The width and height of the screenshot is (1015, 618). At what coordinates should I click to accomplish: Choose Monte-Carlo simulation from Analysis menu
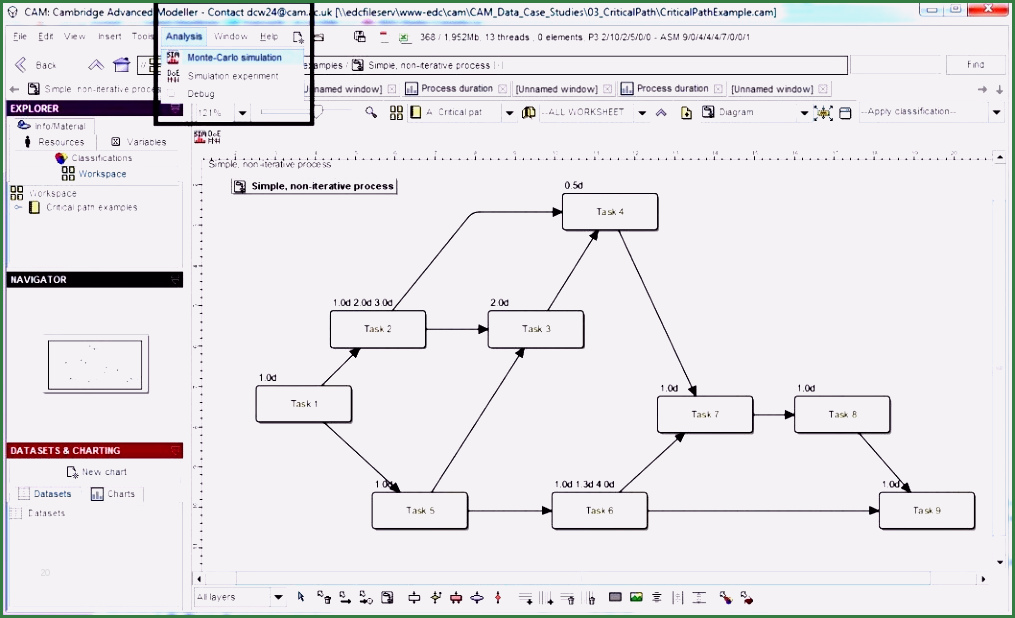(x=234, y=58)
